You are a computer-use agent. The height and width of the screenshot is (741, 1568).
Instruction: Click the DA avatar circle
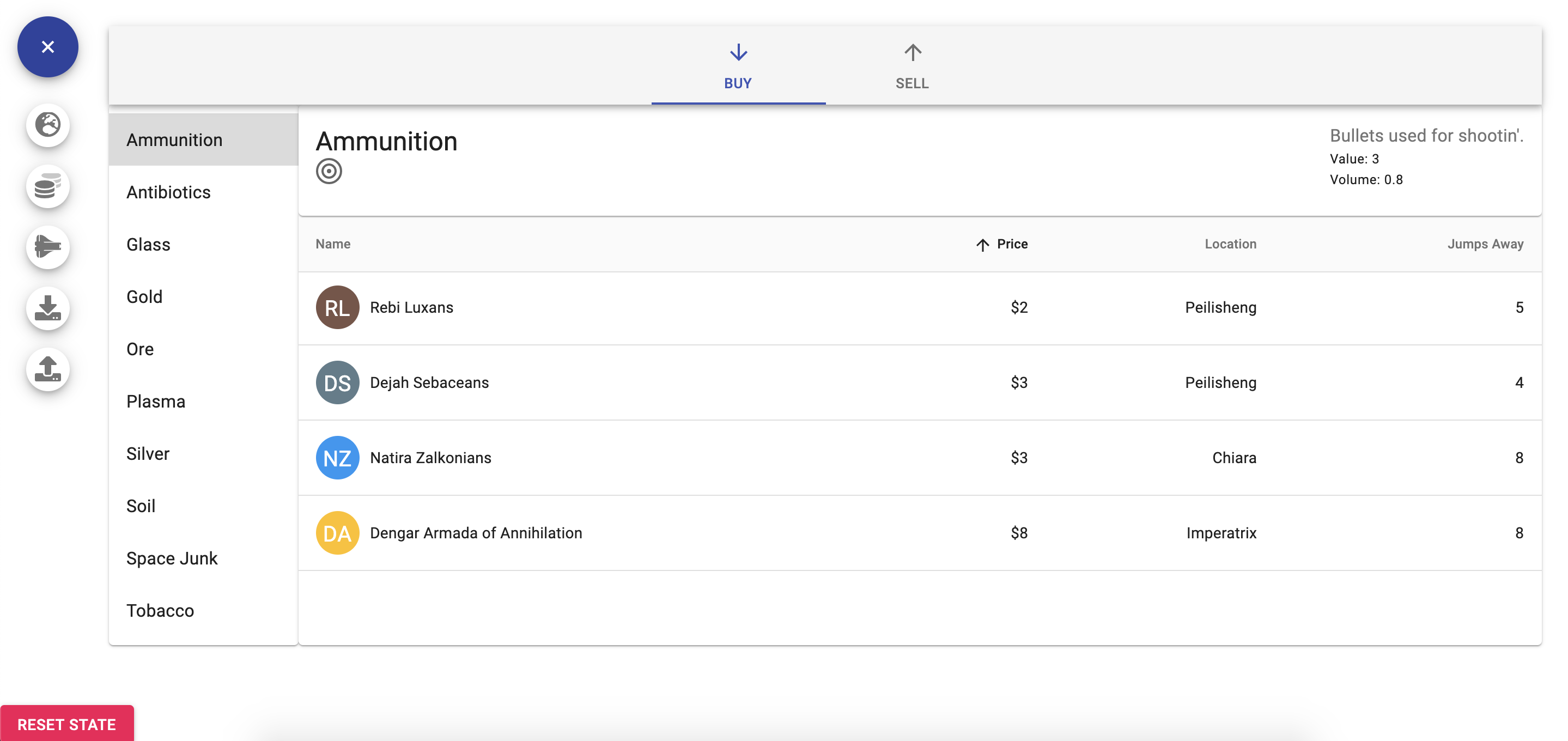pyautogui.click(x=337, y=533)
